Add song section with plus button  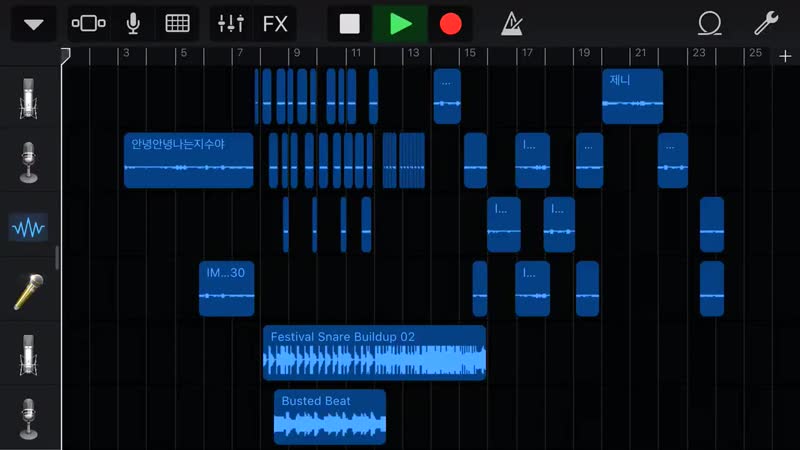pyautogui.click(x=785, y=56)
